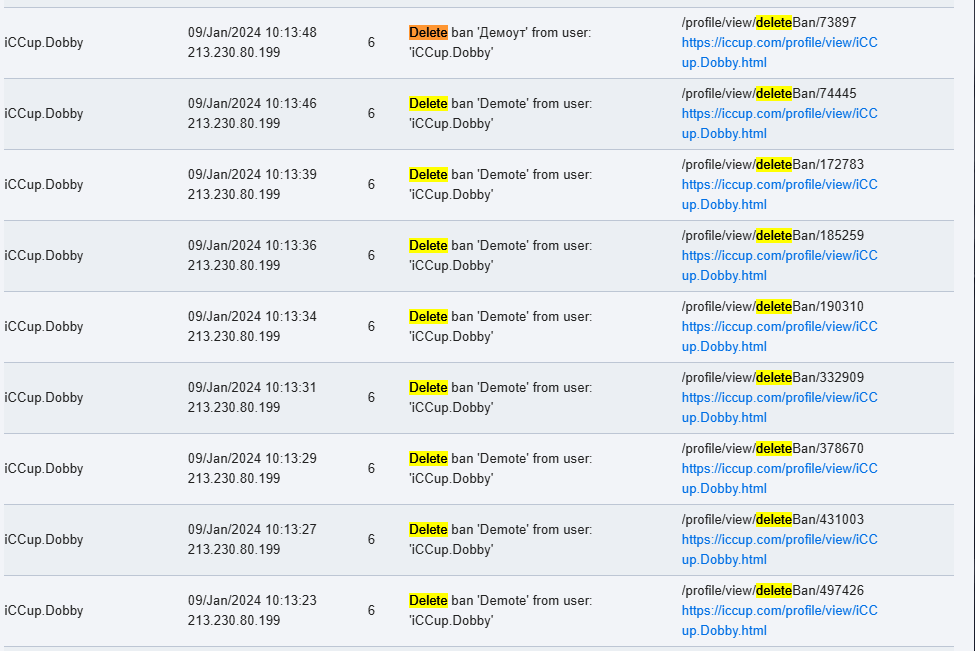
Task: Select timestamp 09/Jan/2024 10:13:48
Action: 252,32
